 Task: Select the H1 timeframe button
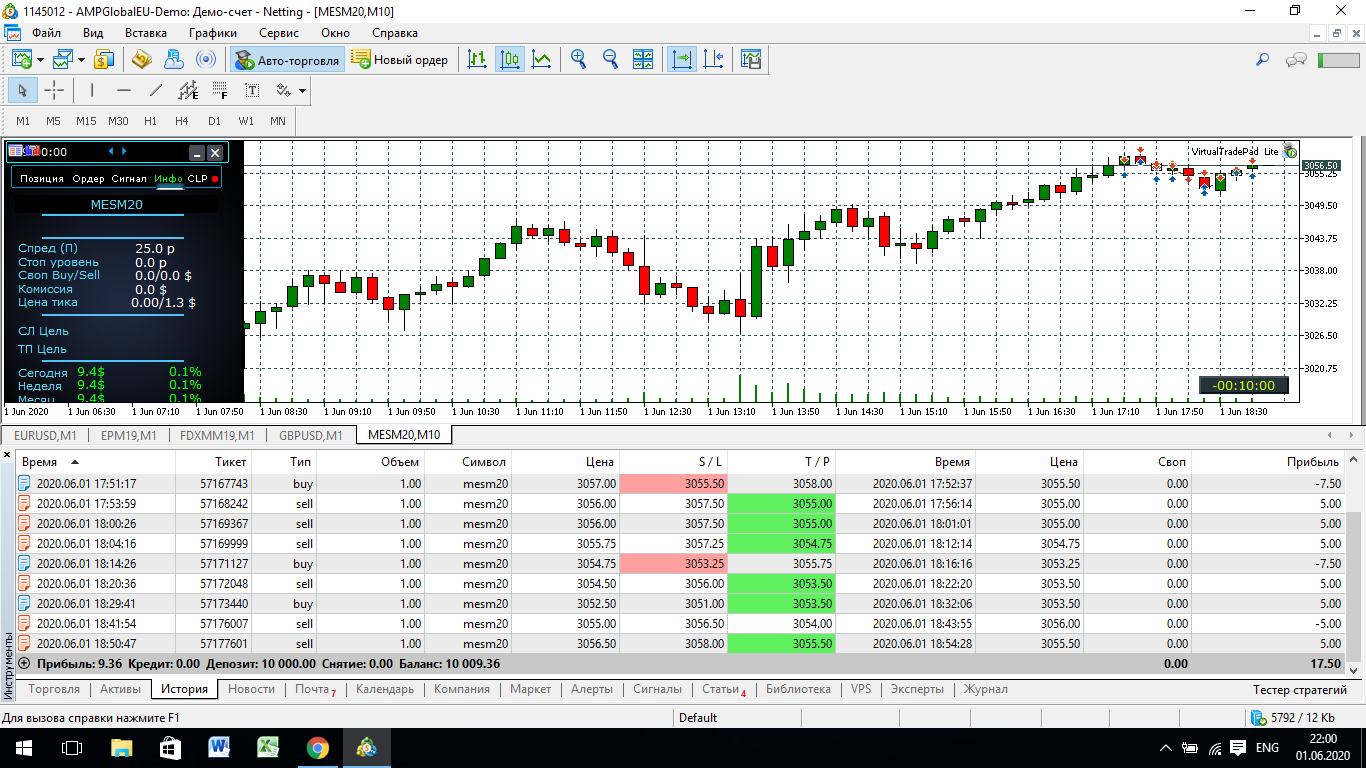150,121
